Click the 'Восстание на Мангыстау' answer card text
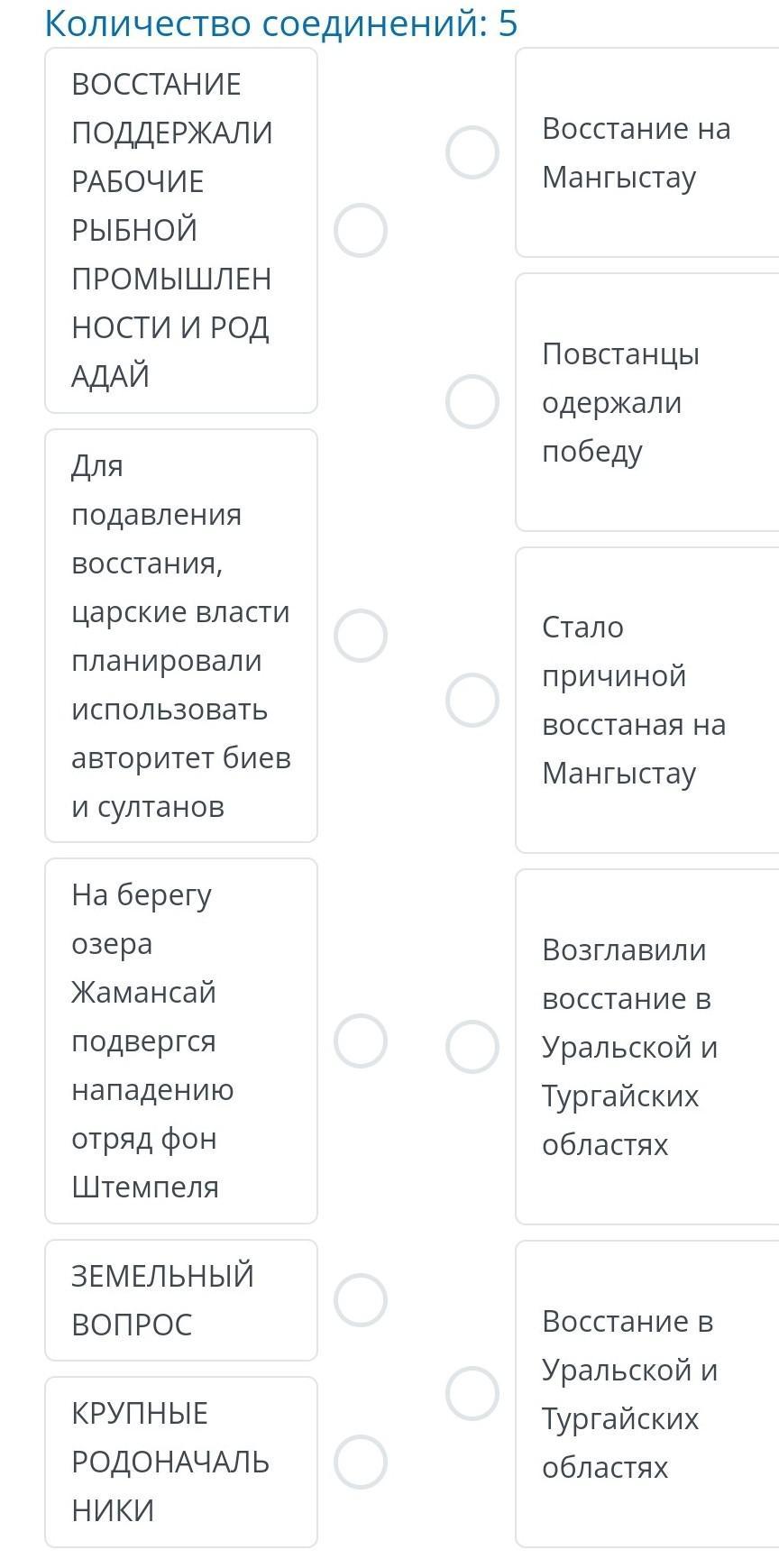Screen dimensions: 779x1568 [636, 152]
